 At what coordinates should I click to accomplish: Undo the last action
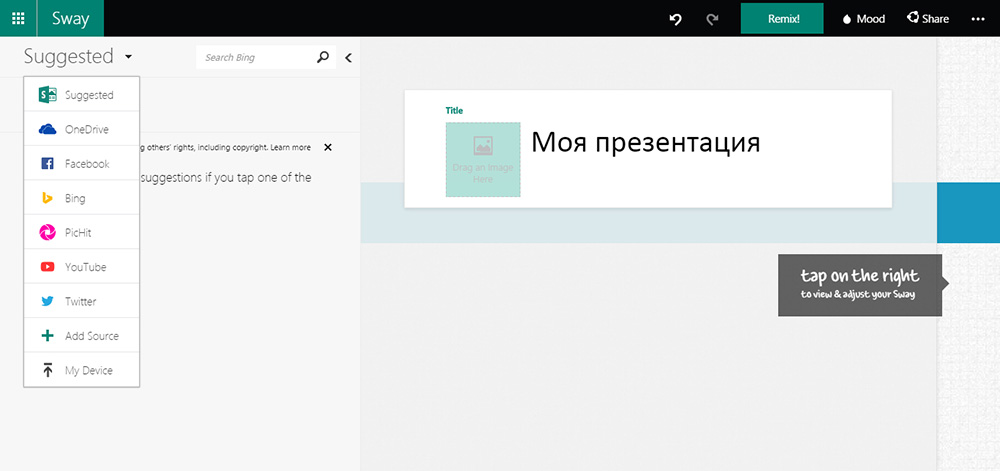(x=675, y=19)
